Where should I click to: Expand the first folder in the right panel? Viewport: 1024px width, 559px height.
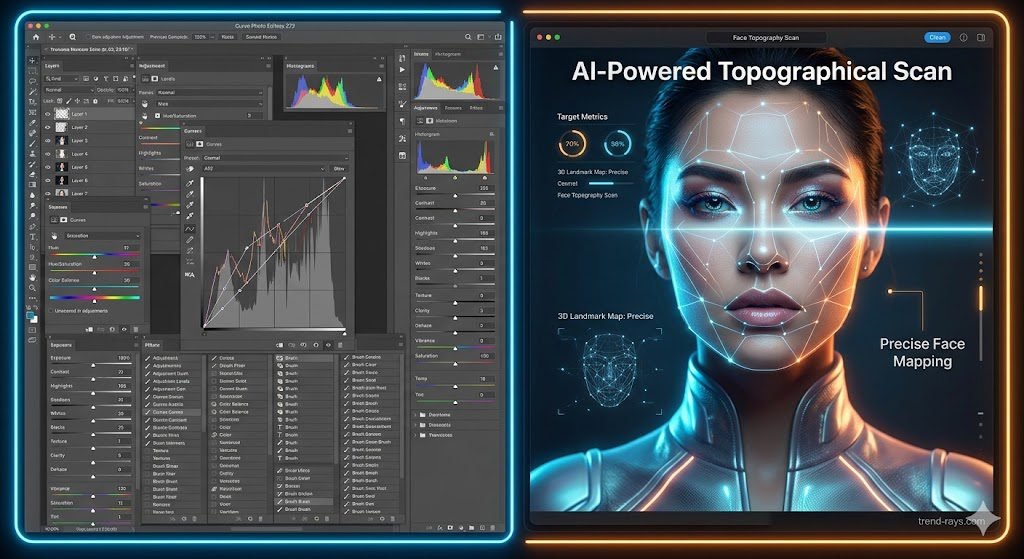pyautogui.click(x=416, y=415)
